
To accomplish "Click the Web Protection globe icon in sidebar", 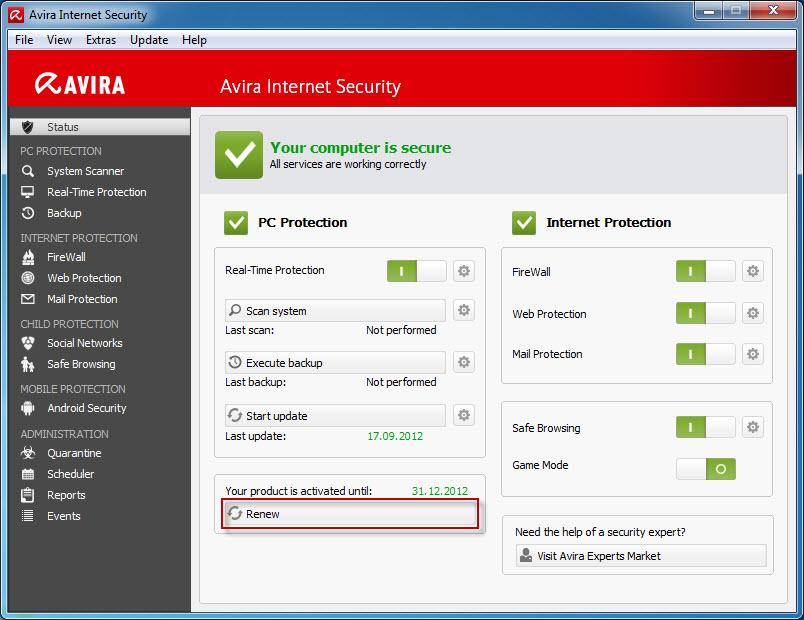I will (x=28, y=278).
